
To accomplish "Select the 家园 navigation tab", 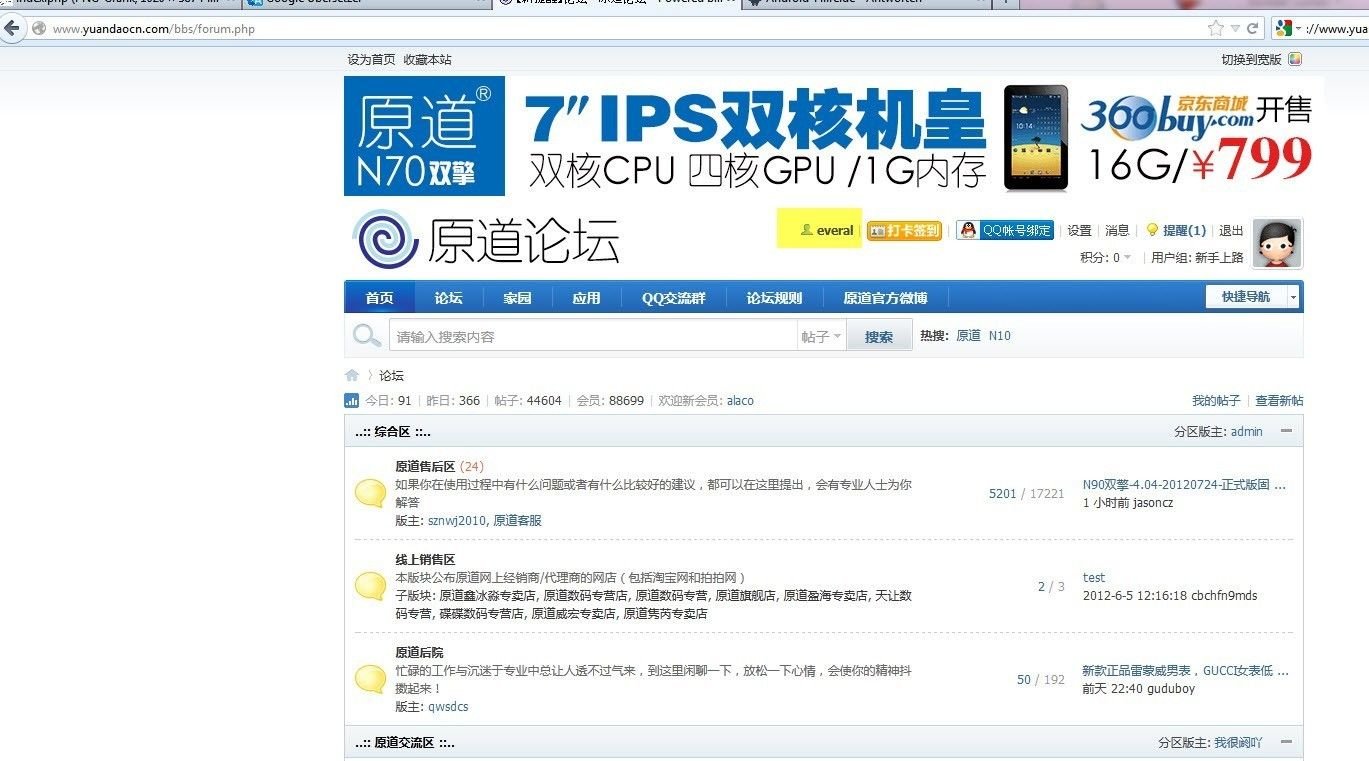I will (x=517, y=298).
